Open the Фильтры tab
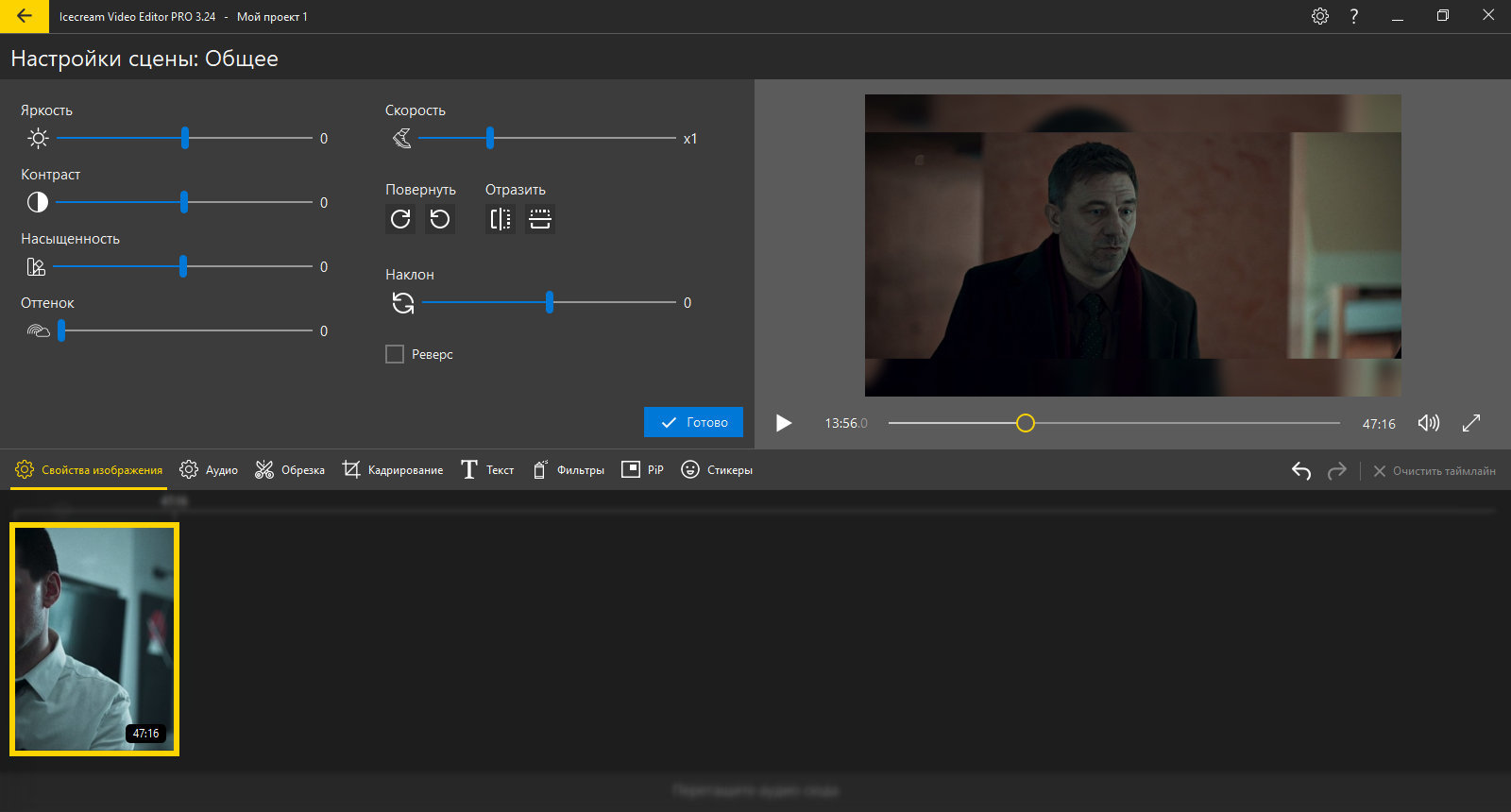1511x812 pixels. [x=569, y=469]
